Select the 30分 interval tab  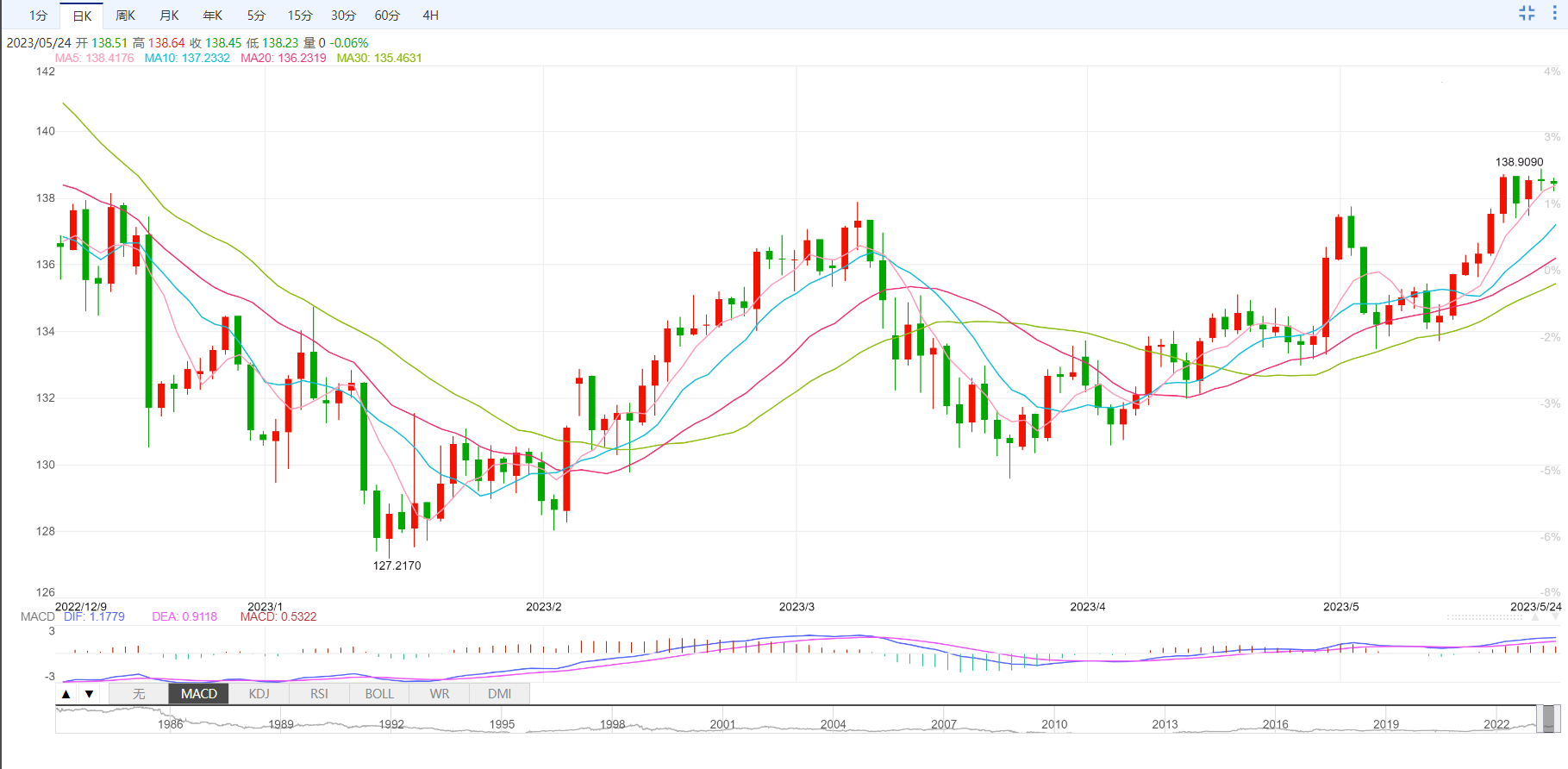(x=343, y=16)
